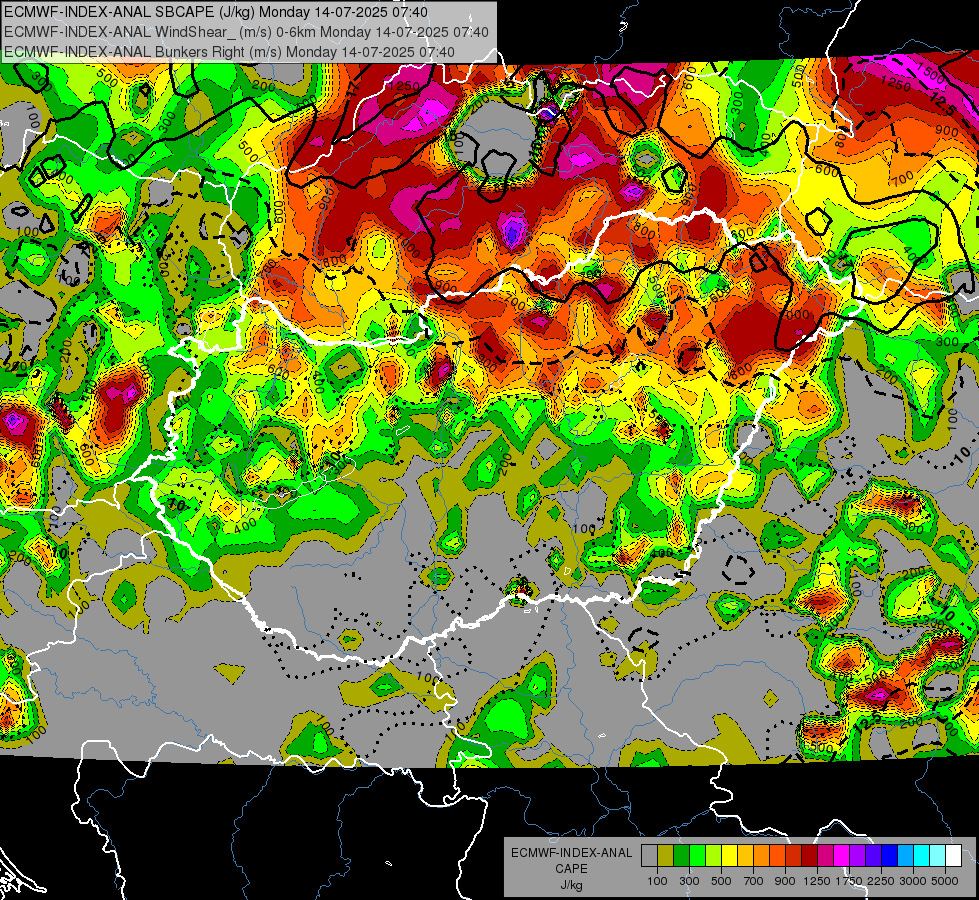Click the SBCAPE (J/kg) title line
Screen dimensions: 979x900
point(216,12)
